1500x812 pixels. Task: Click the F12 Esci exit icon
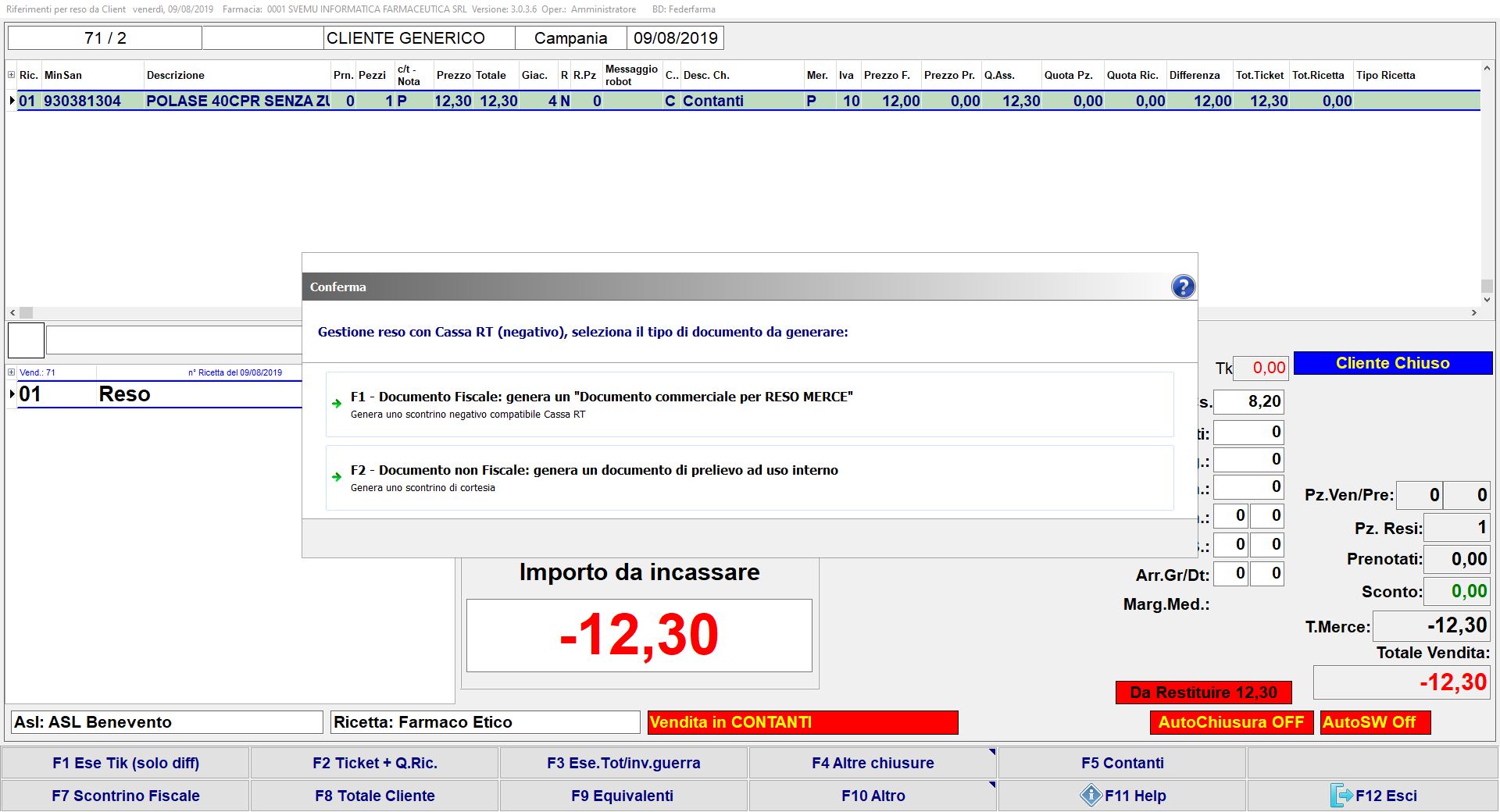(1341, 796)
